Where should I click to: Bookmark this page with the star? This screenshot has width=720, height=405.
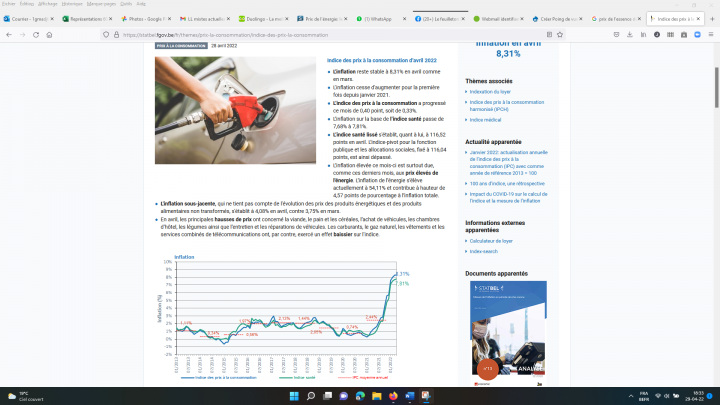point(560,35)
